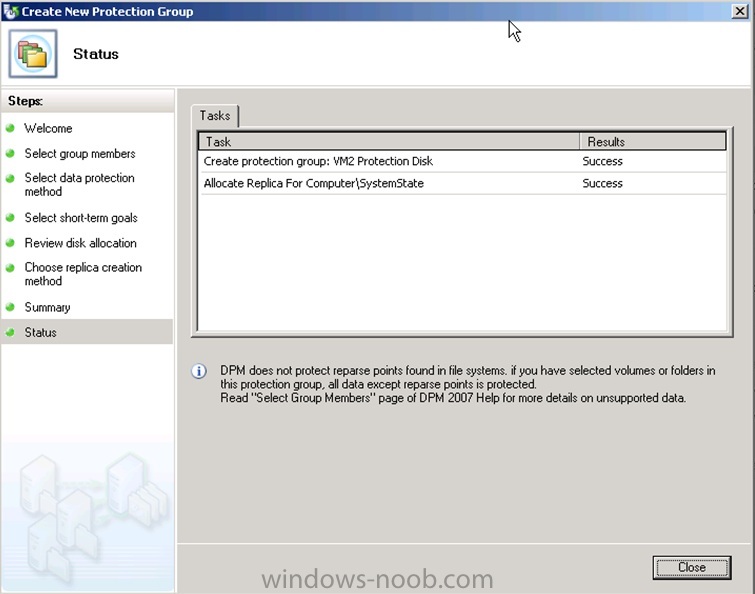This screenshot has width=755, height=594.
Task: Click the green bullet beside Select group members
Action: [x=10, y=153]
